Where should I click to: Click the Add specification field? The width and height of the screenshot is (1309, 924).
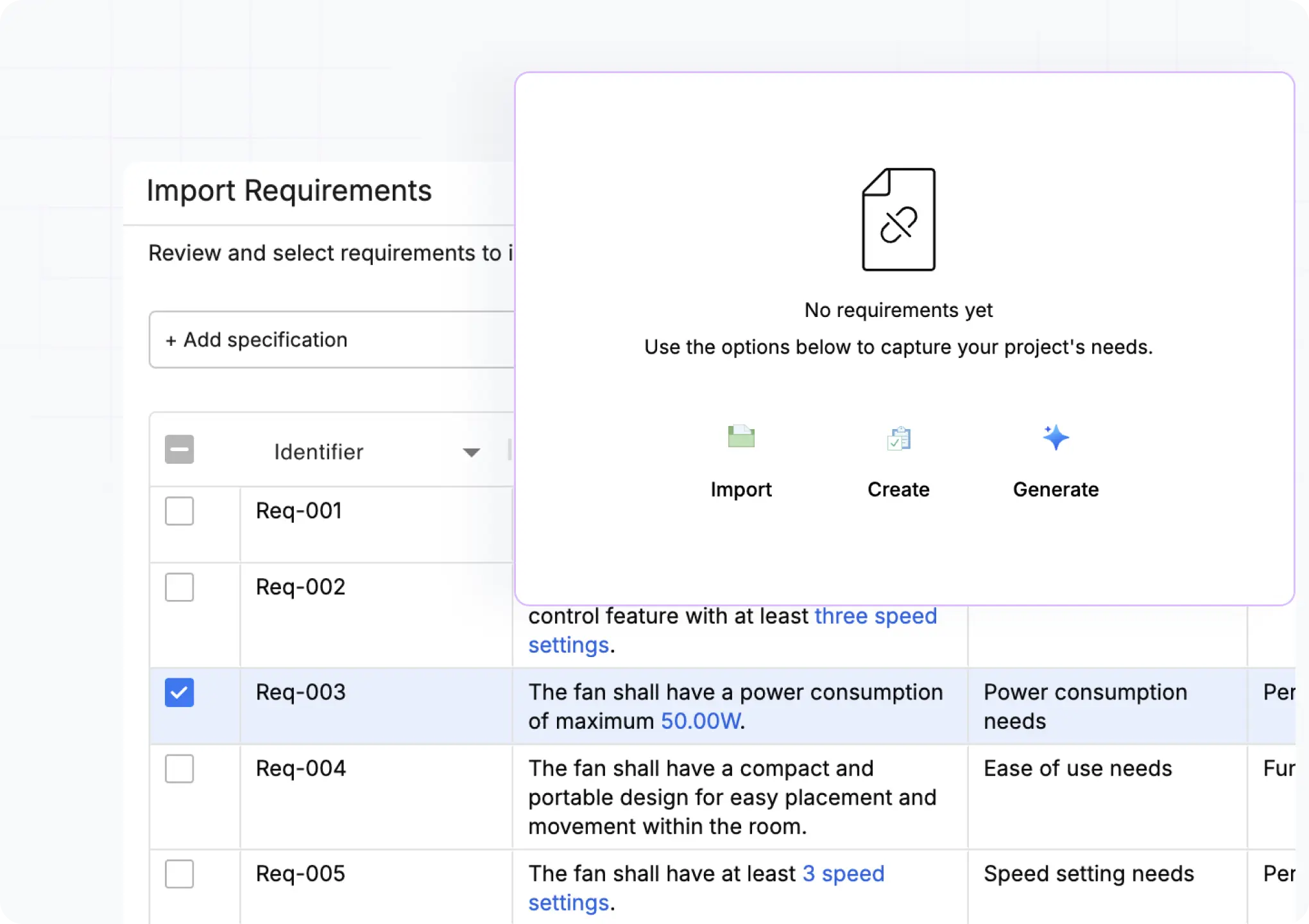pos(332,339)
